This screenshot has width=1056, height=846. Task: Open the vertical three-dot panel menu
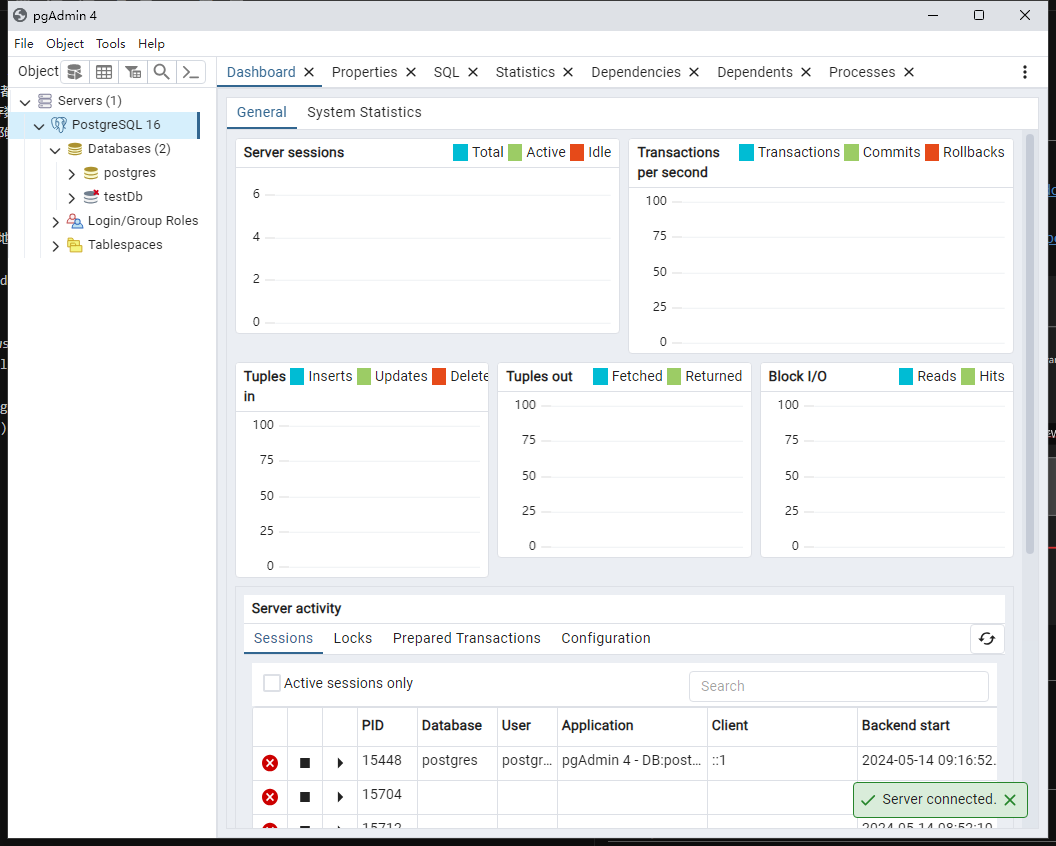tap(1024, 72)
